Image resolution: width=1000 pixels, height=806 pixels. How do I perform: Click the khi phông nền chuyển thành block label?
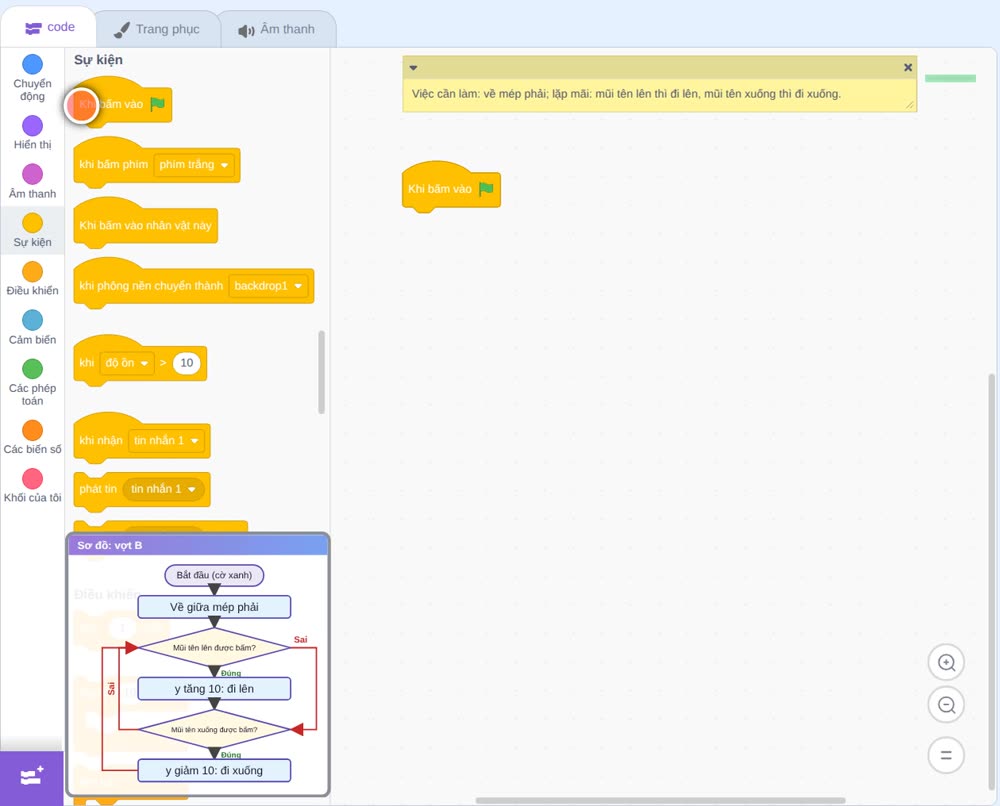click(x=151, y=286)
